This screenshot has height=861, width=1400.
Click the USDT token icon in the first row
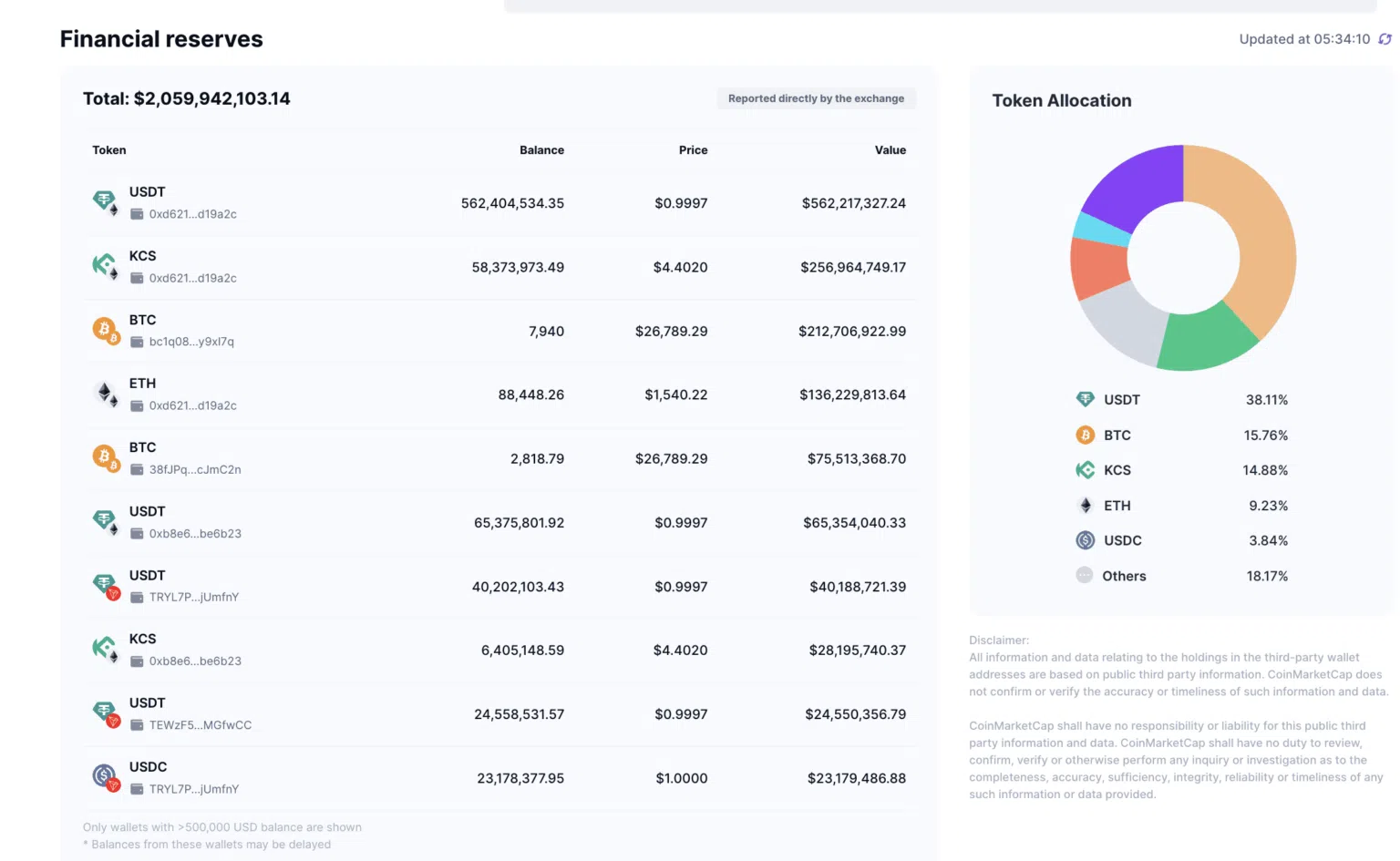coord(105,201)
